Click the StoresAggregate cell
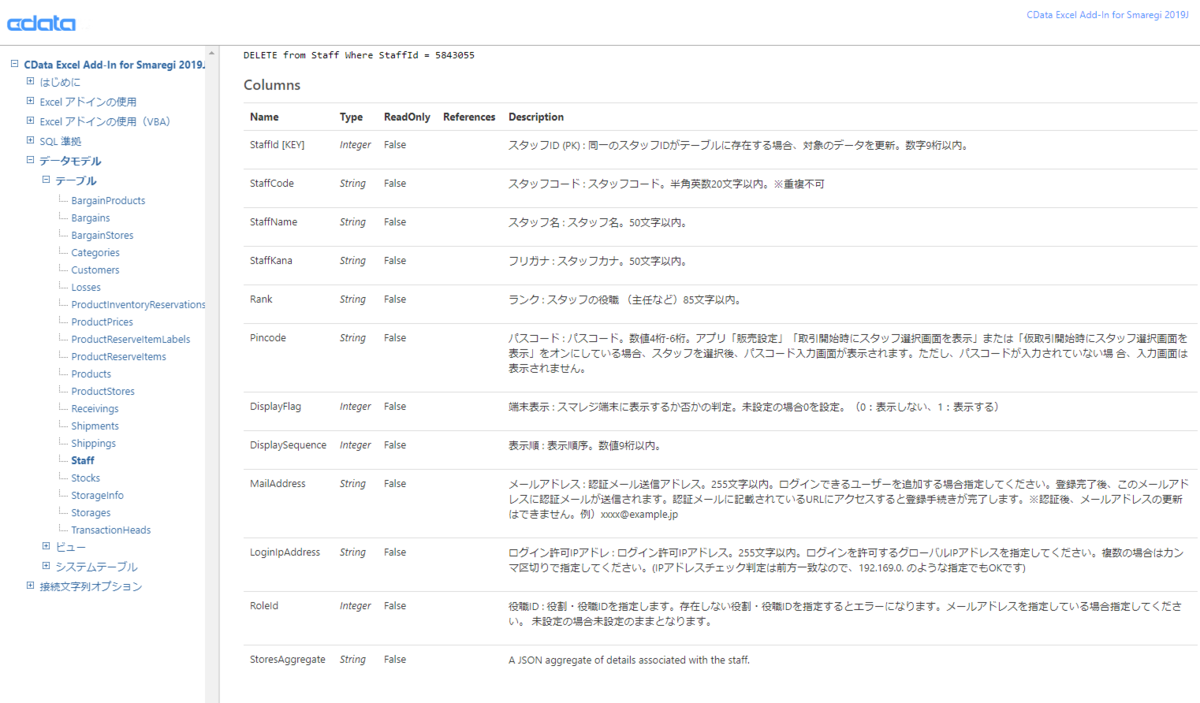The width and height of the screenshot is (1200, 703). point(288,660)
